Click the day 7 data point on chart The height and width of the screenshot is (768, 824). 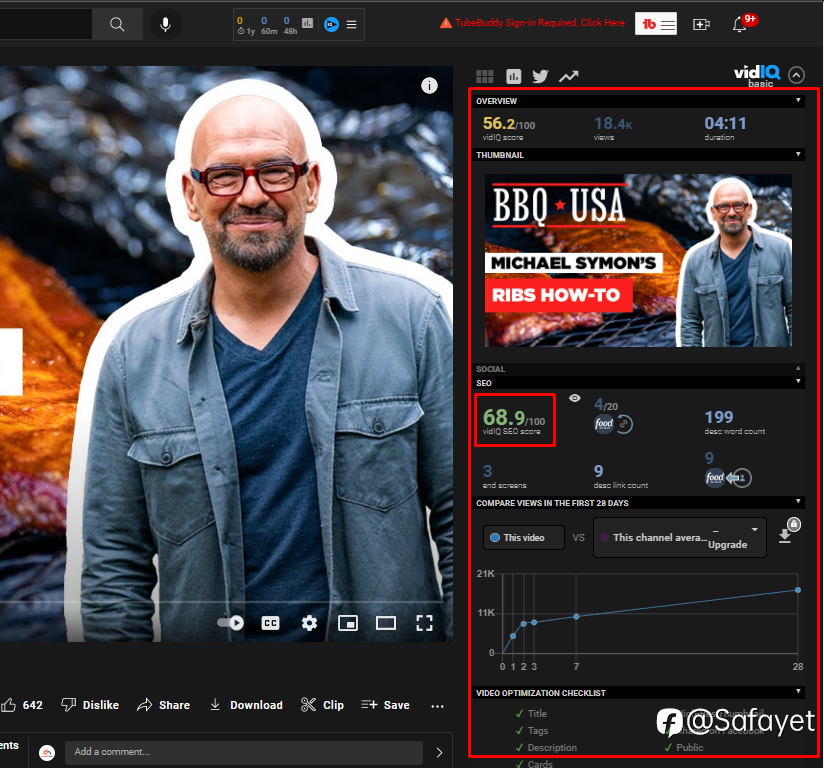click(x=576, y=617)
